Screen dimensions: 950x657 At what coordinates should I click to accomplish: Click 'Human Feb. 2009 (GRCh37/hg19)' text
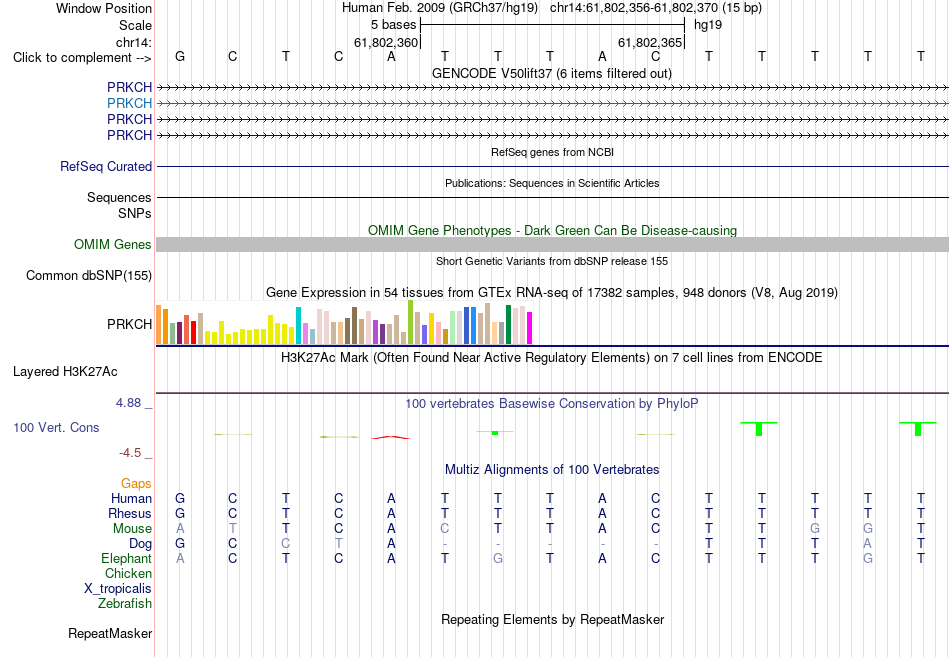tap(440, 8)
